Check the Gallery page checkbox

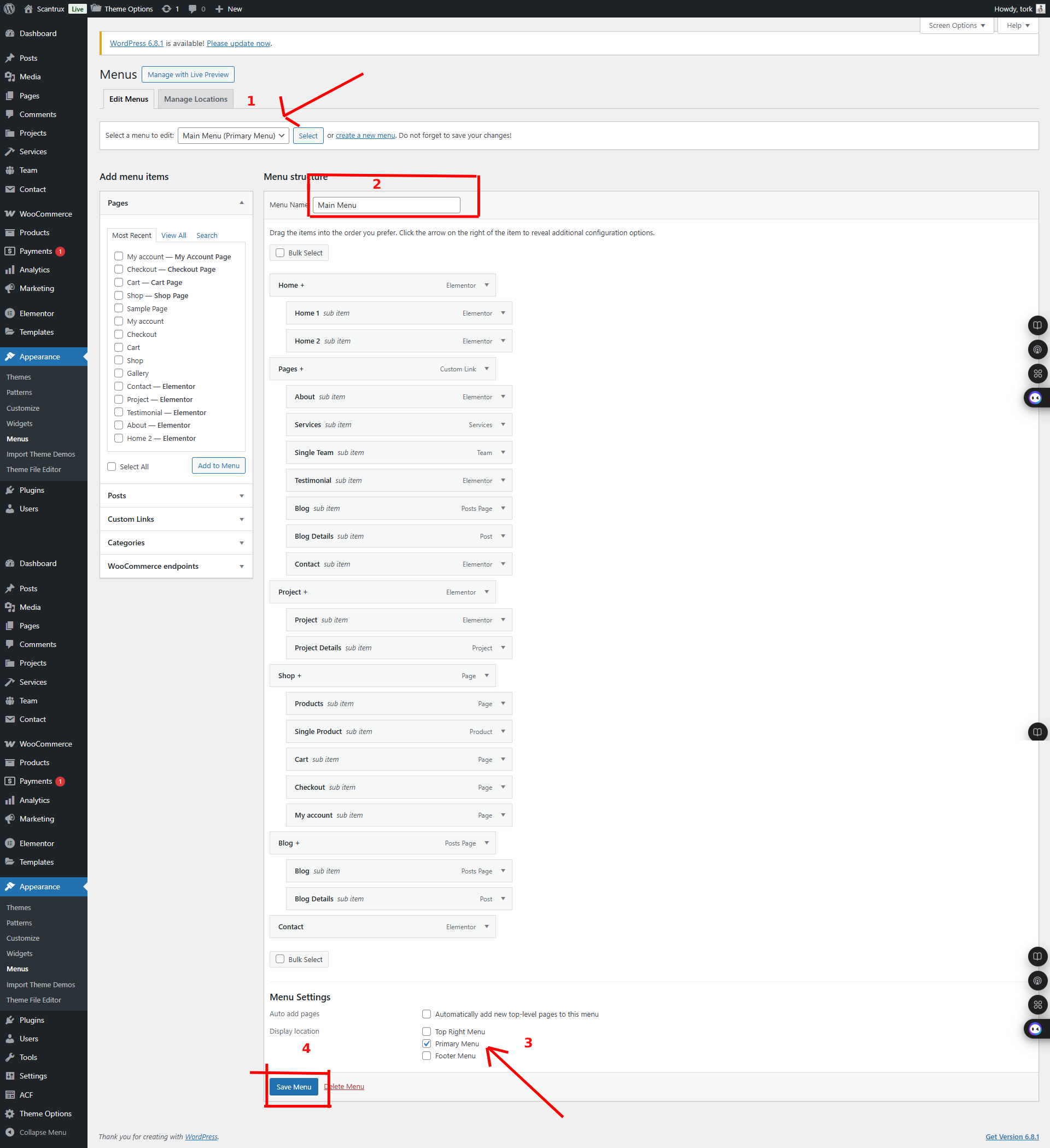click(x=119, y=373)
